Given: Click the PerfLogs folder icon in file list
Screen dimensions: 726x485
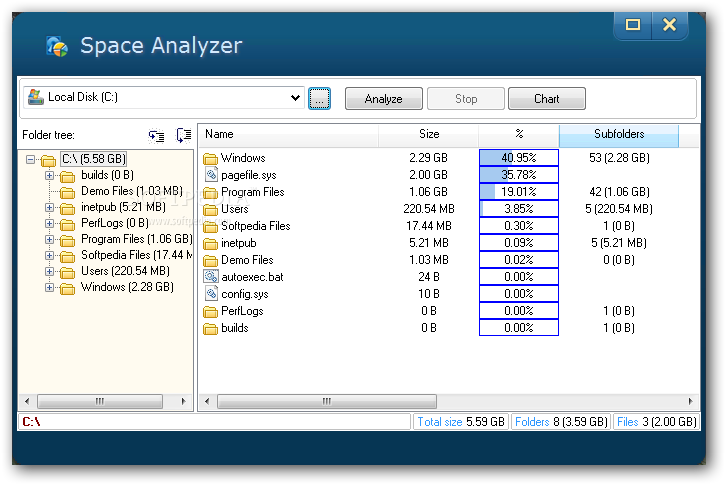Looking at the screenshot, I should pyautogui.click(x=210, y=311).
